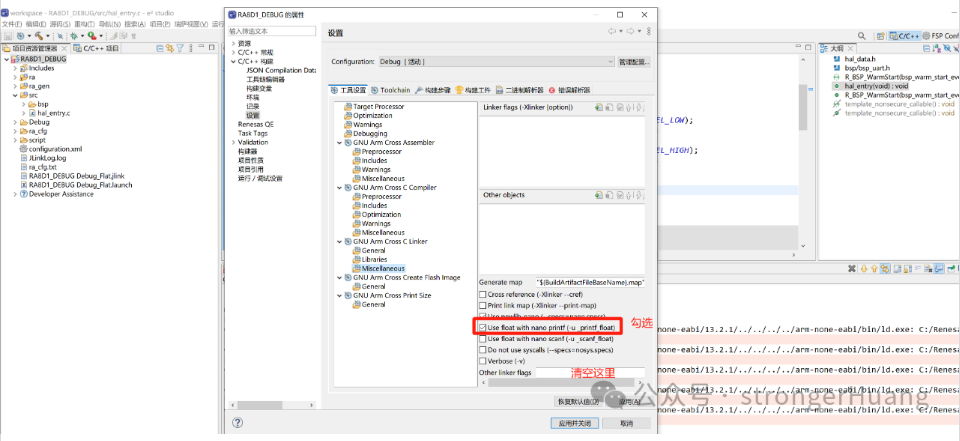
Task: Expand the Includes folder in Project Explorer
Action: (x=15, y=69)
